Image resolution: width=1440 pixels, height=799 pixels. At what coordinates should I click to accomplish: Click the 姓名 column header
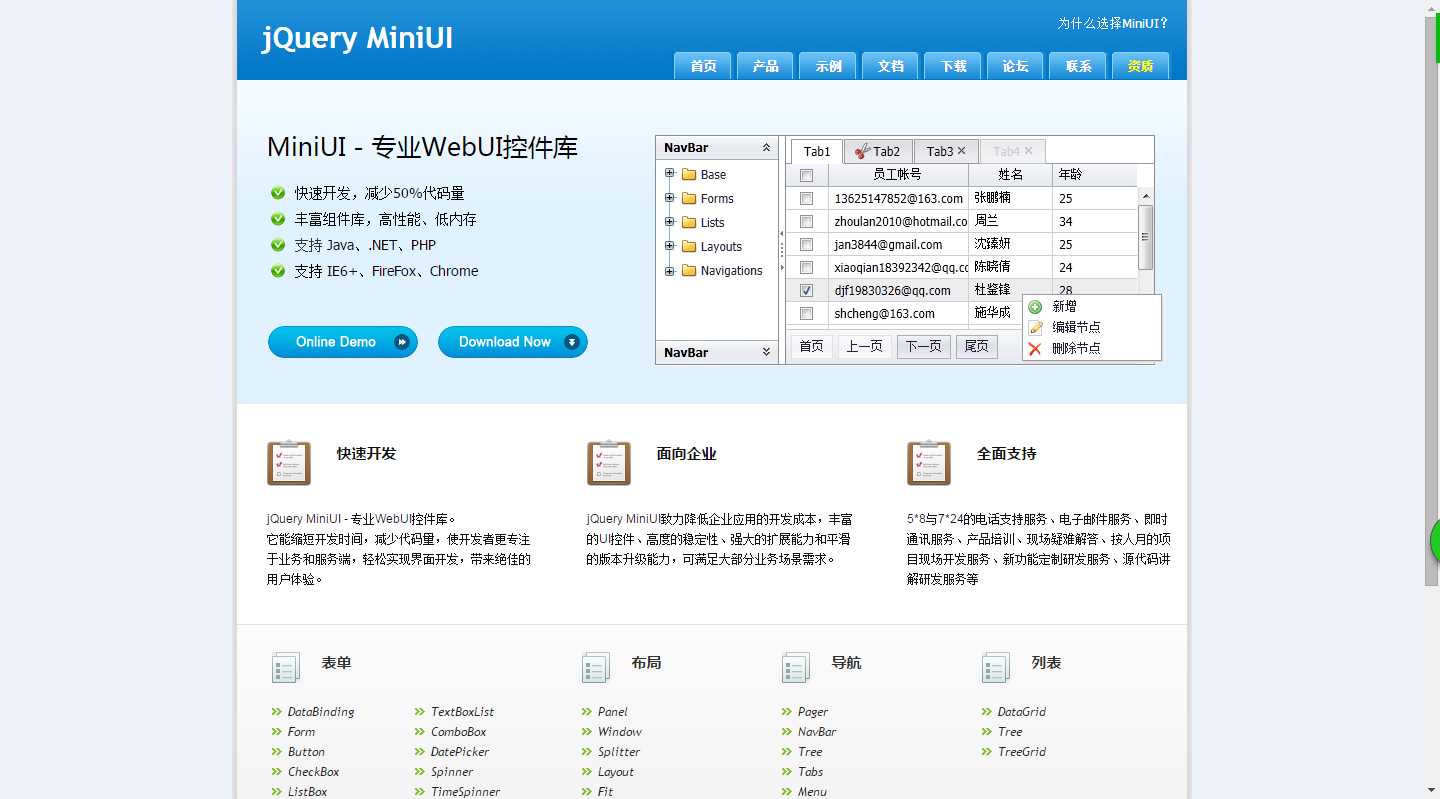tap(1011, 175)
